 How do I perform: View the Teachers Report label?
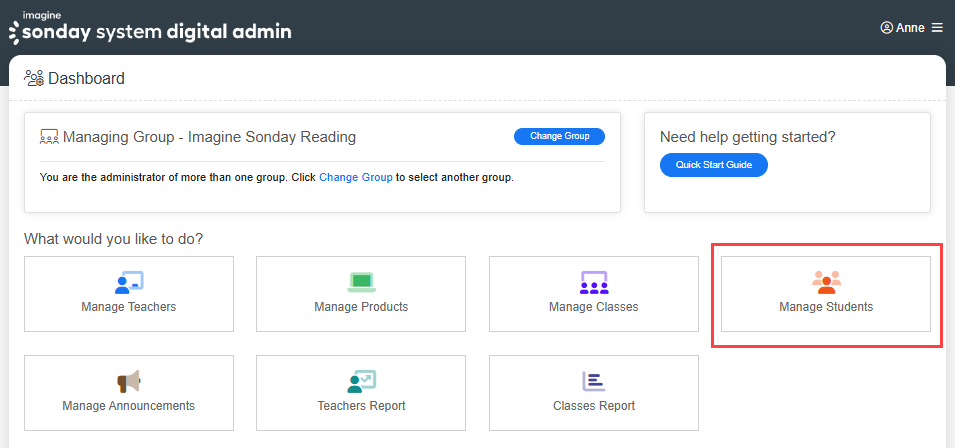tap(361, 405)
